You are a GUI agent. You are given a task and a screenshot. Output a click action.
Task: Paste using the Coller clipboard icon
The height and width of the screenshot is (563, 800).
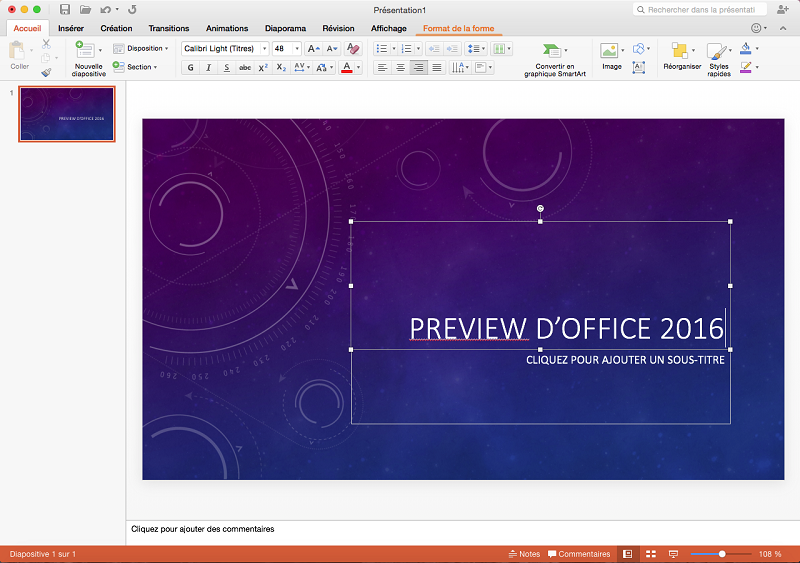(18, 51)
